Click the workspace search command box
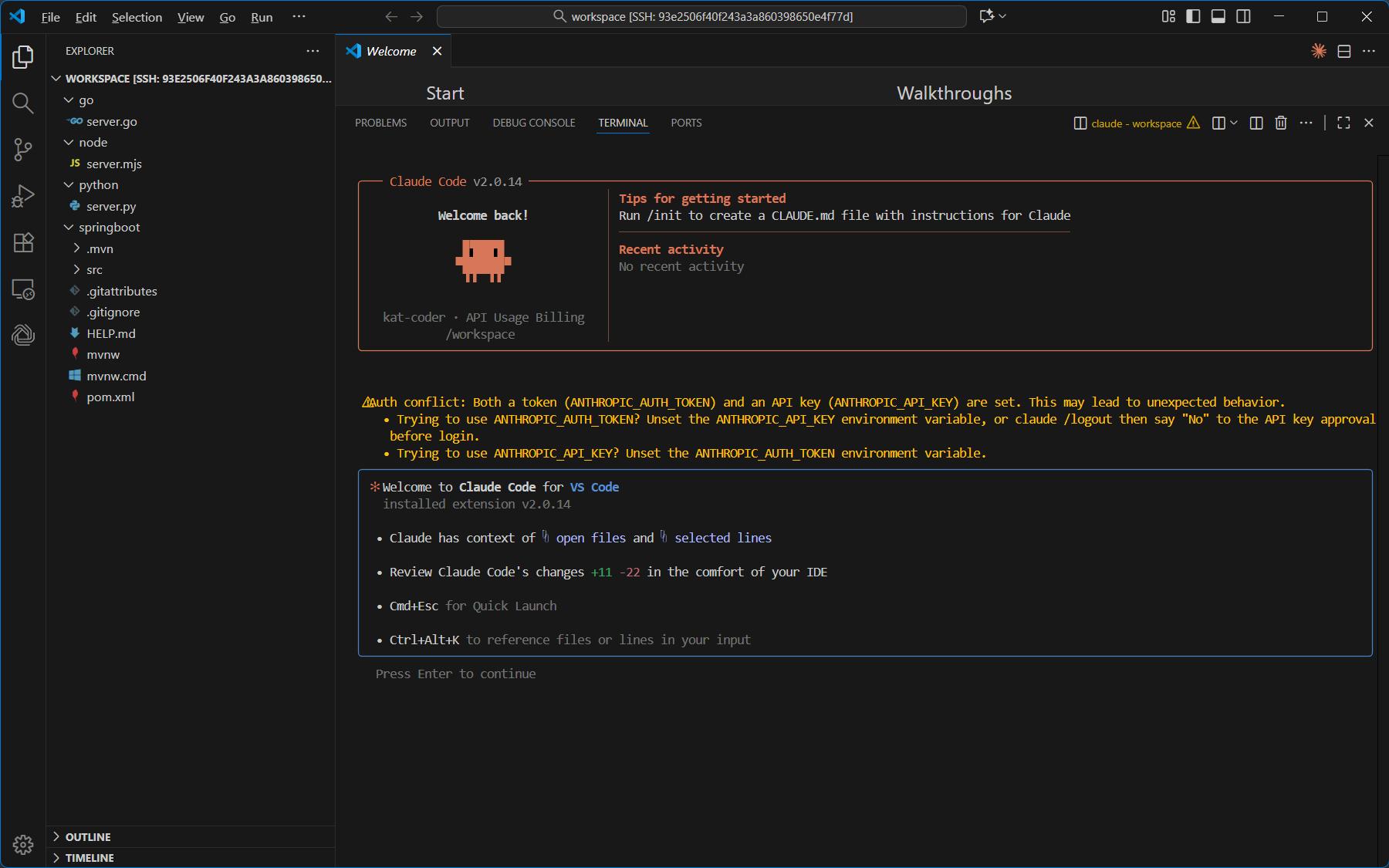 [x=701, y=16]
